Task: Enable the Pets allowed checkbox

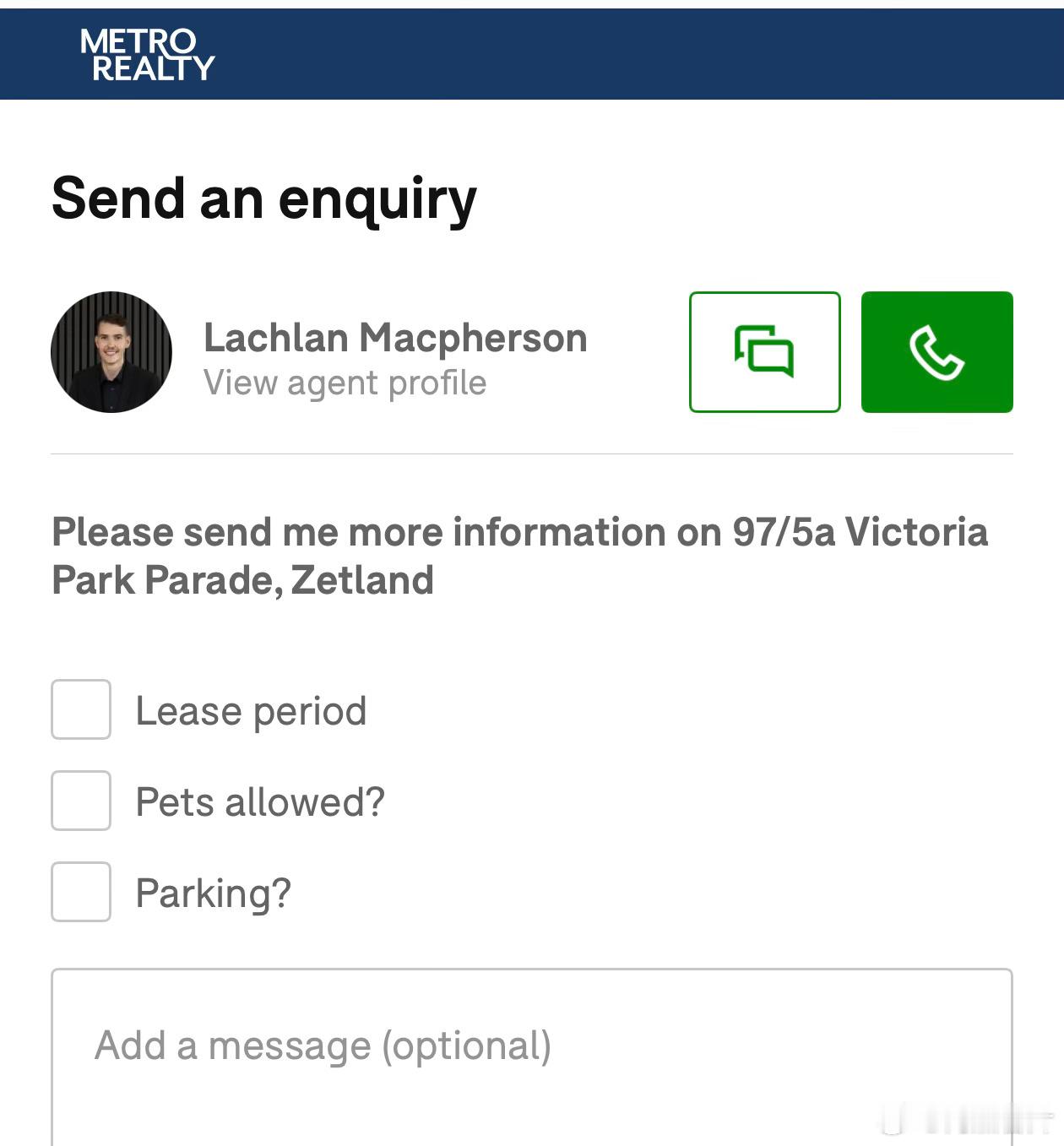Action: click(x=81, y=801)
